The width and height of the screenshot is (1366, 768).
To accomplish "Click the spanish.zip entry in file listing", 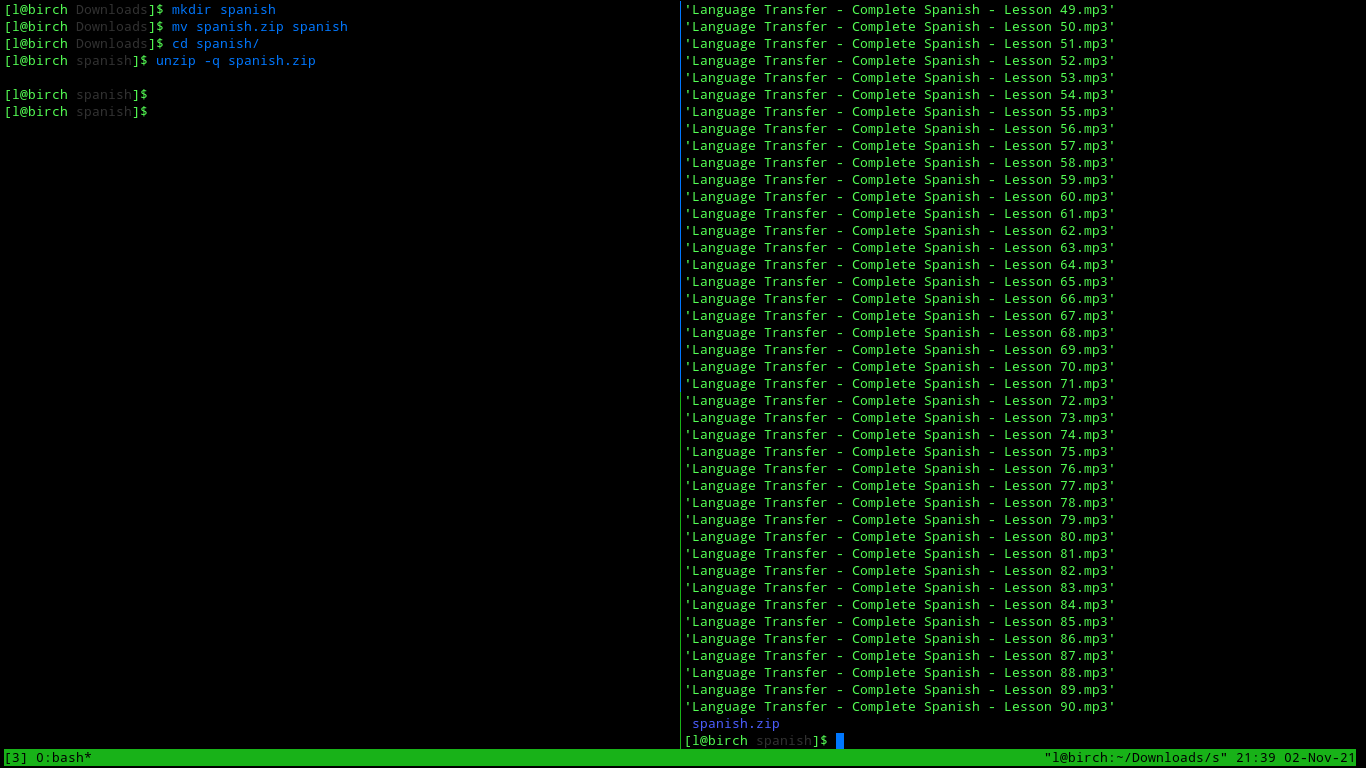I will coord(736,724).
